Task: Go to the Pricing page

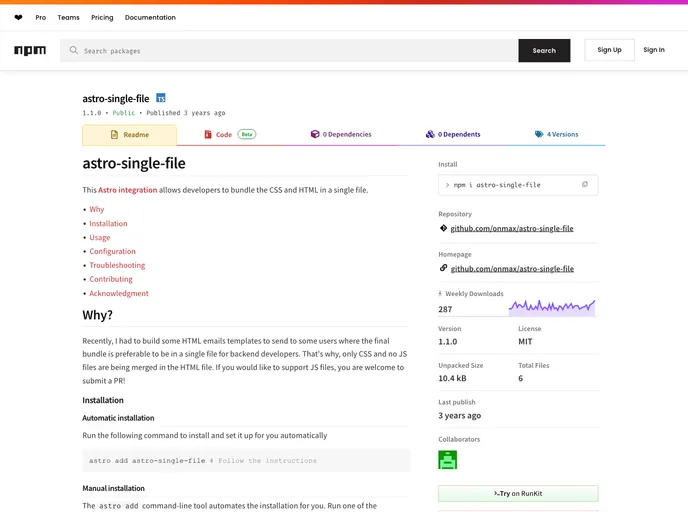Action: 102,18
